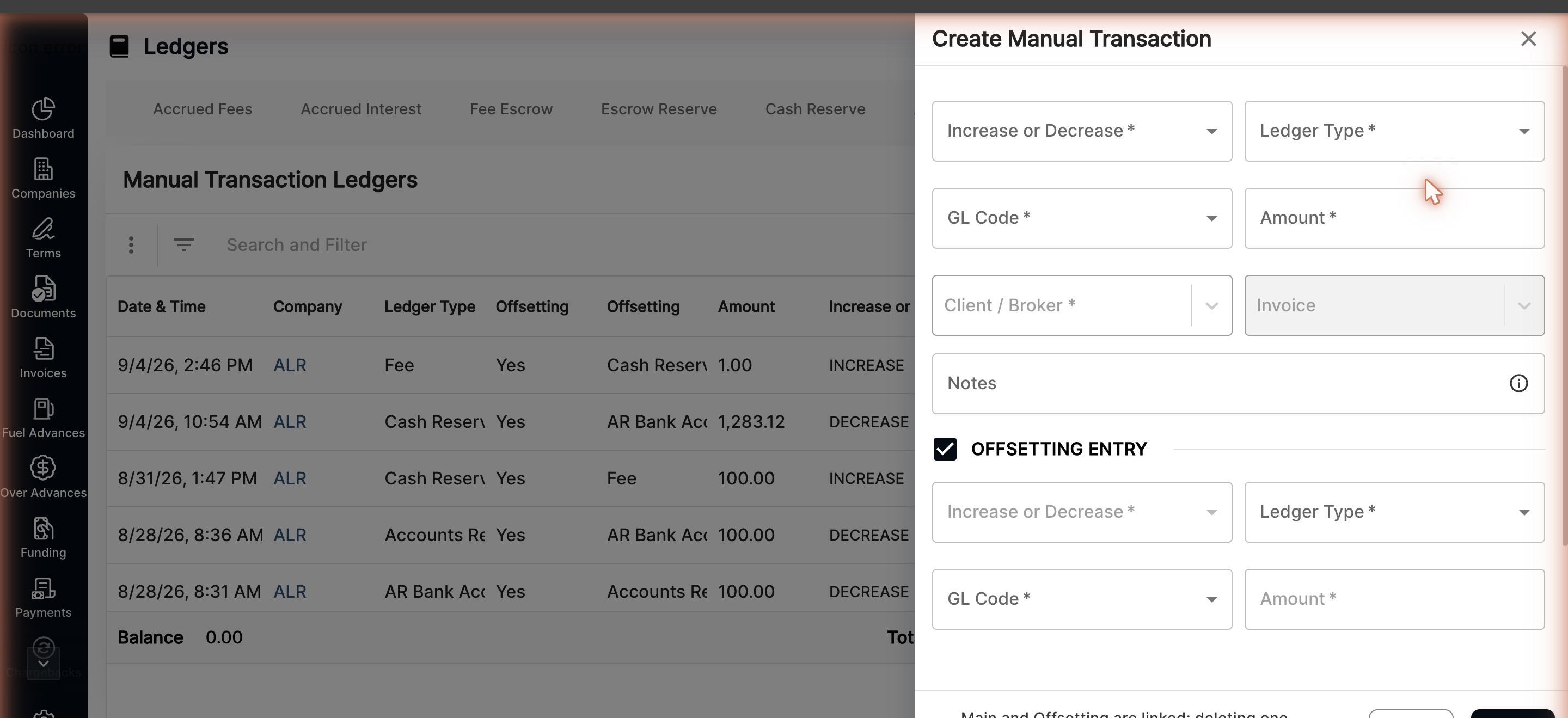The image size is (1568, 718).
Task: Switch to the Accrued Interest tab
Action: [x=360, y=109]
